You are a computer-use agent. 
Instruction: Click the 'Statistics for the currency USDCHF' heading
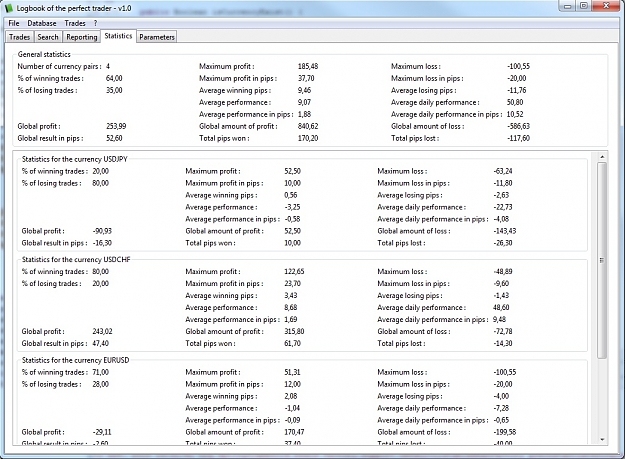(x=76, y=259)
